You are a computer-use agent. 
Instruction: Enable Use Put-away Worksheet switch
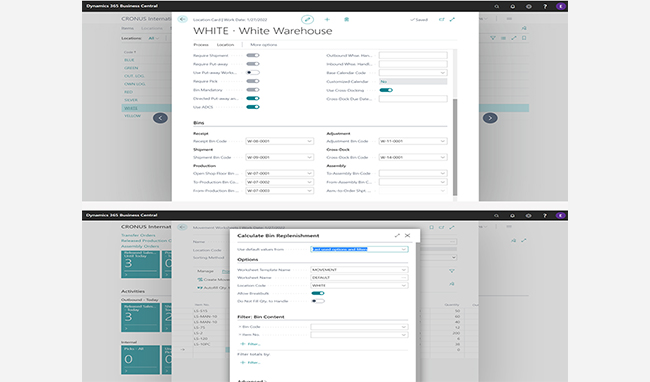point(253,73)
